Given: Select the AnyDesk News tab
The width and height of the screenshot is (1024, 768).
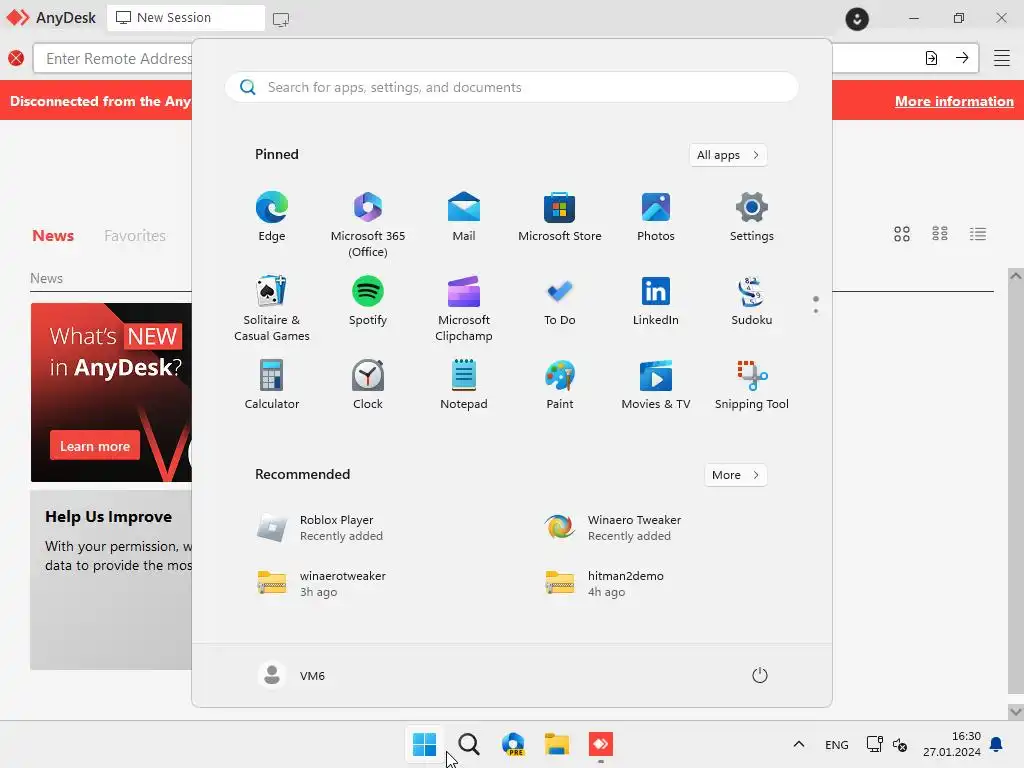Looking at the screenshot, I should point(53,235).
